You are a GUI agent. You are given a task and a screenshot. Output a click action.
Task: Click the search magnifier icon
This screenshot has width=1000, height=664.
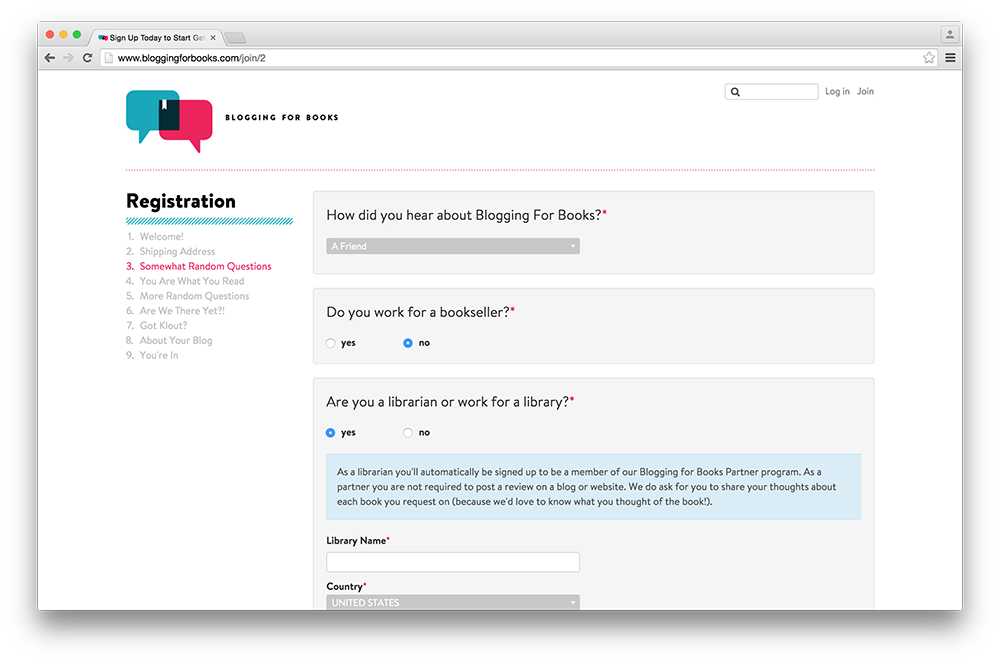pos(736,92)
